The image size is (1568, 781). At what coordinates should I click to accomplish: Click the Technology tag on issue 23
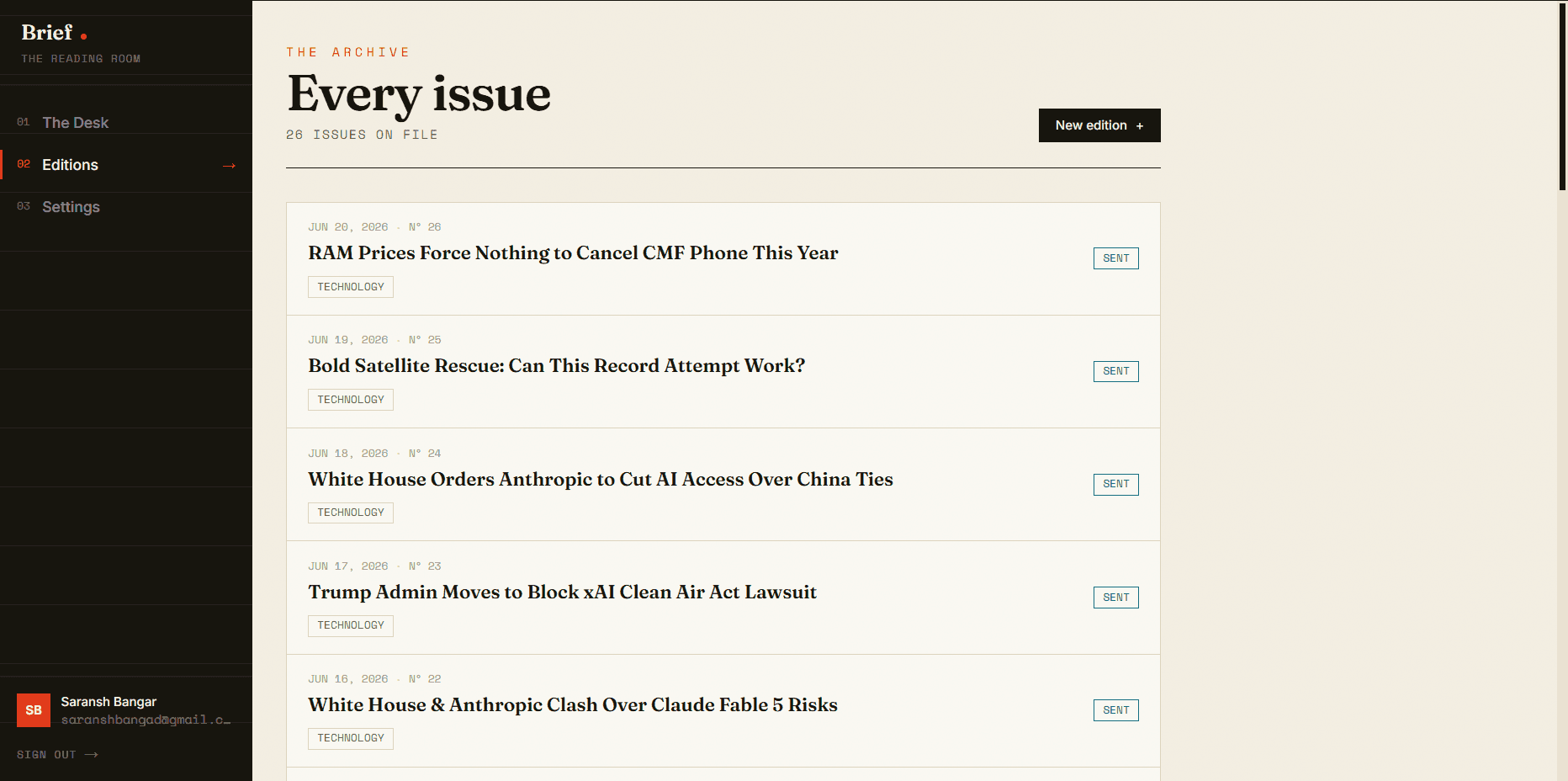[x=351, y=625]
